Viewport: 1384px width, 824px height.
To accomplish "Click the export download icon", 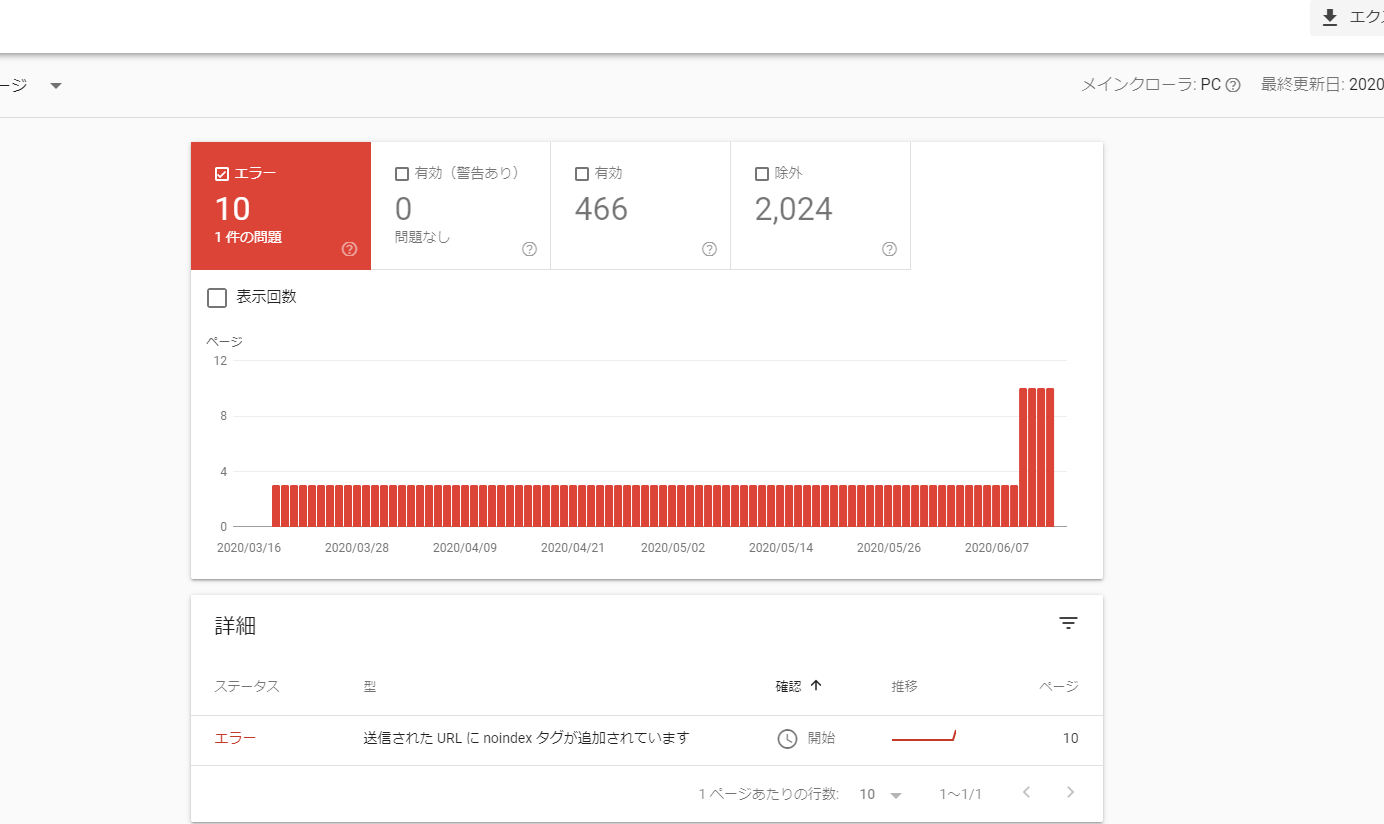I will (1329, 18).
